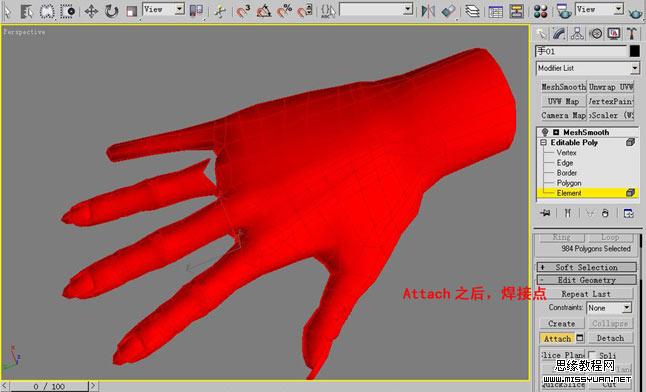Click Select and Manipulate tool
The height and width of the screenshot is (392, 646).
(220, 11)
